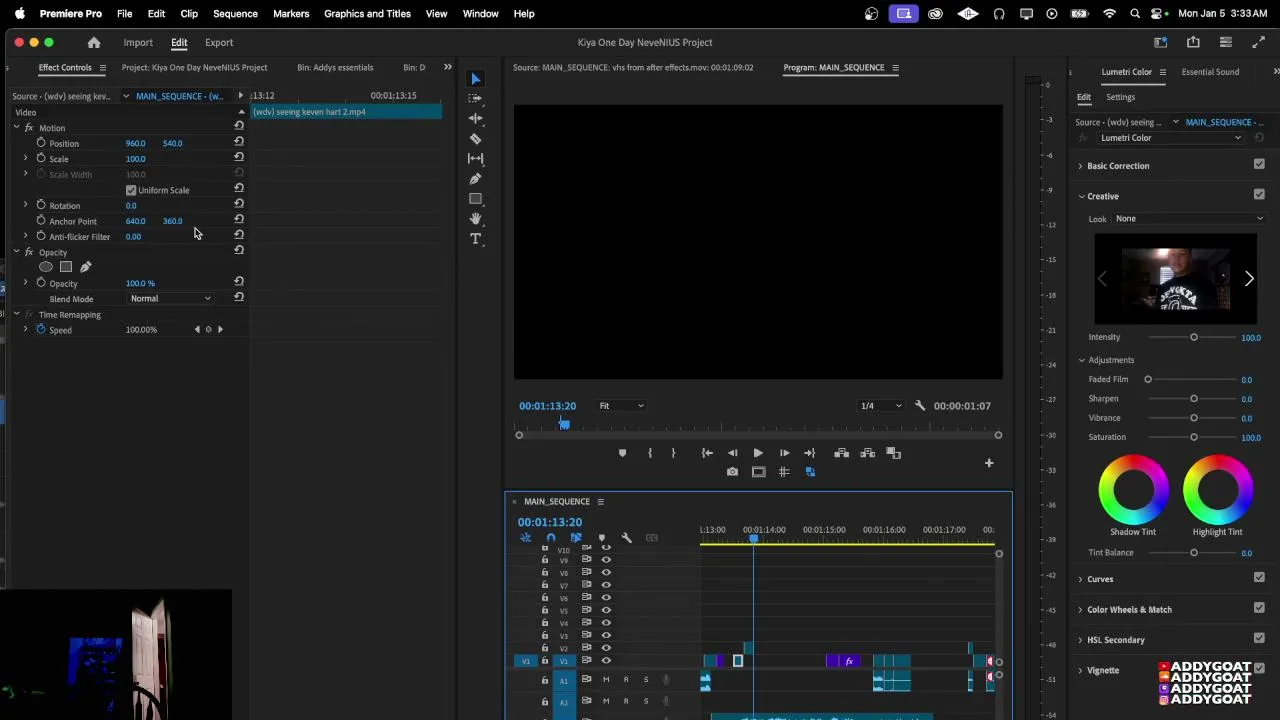
Task: Expand the Vignette section
Action: [x=1081, y=670]
